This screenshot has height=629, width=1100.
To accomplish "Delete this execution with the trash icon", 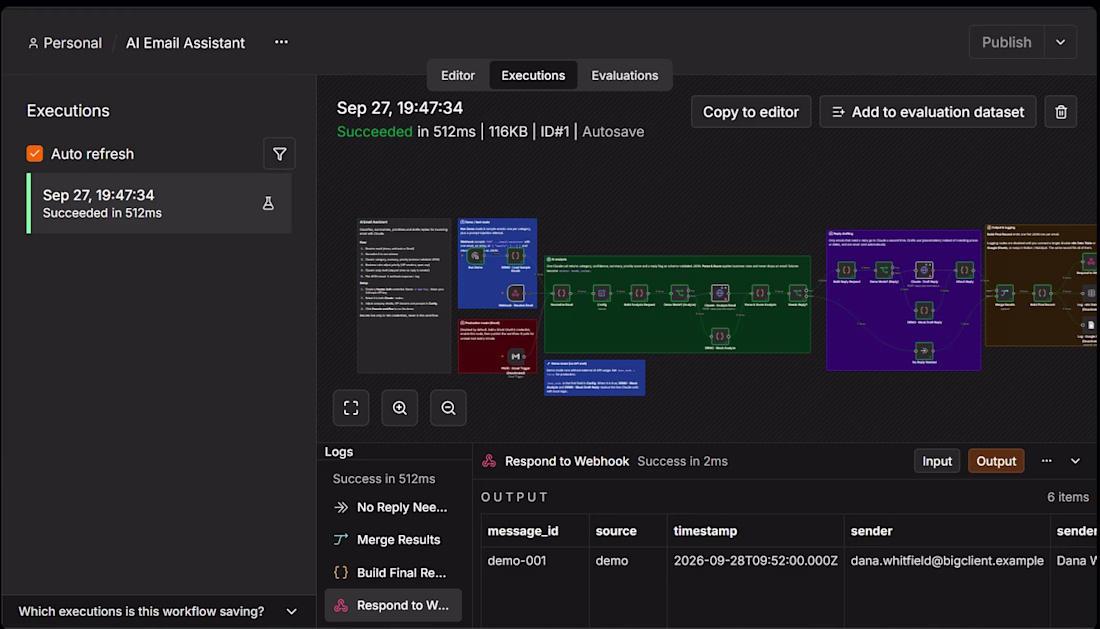I will point(1061,112).
